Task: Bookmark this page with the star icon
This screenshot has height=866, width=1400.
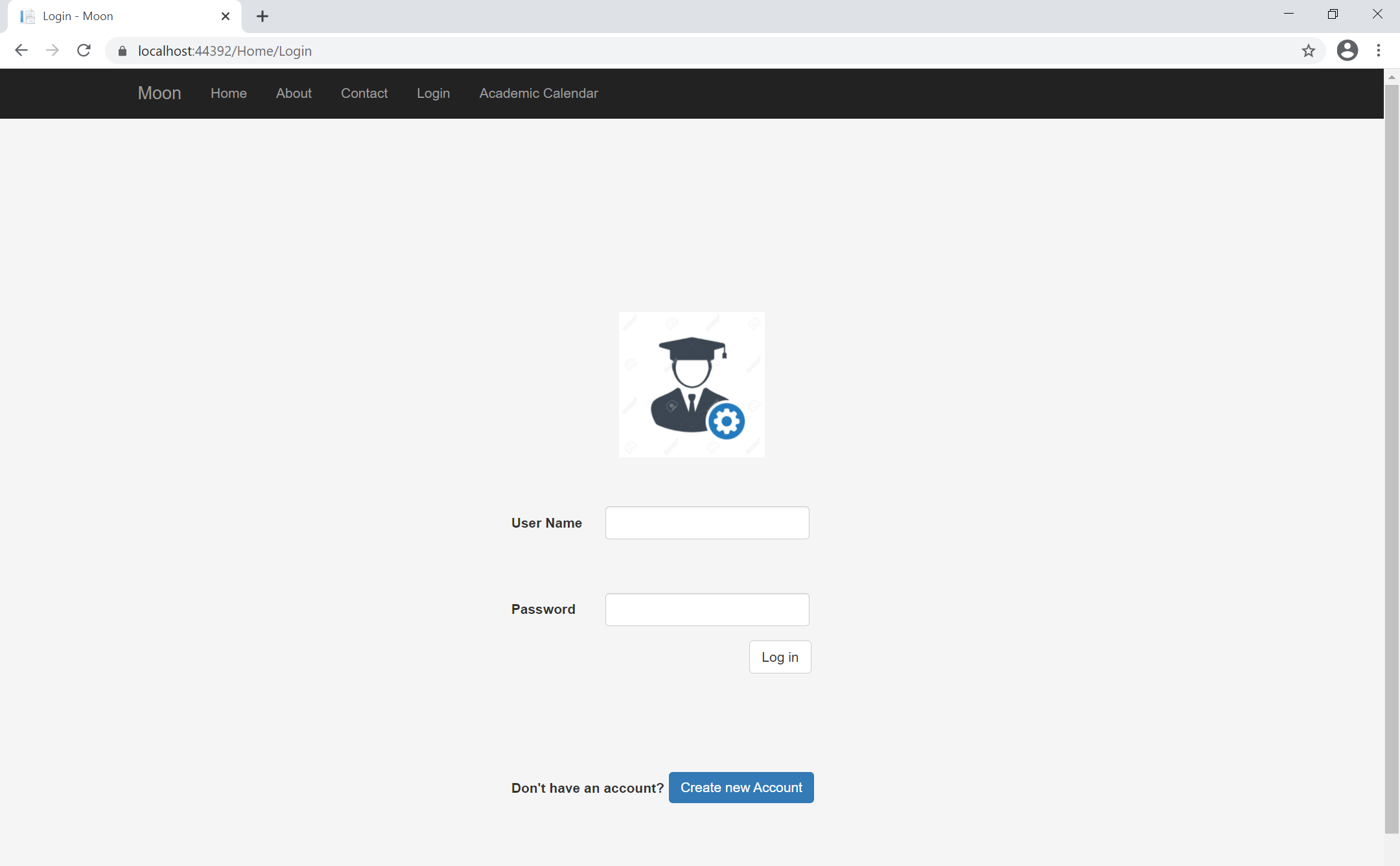Action: point(1308,51)
